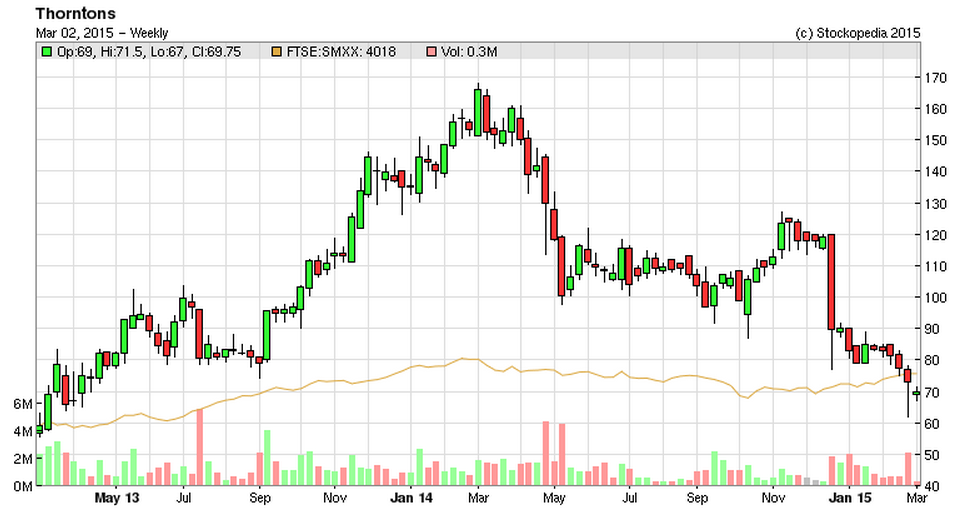The height and width of the screenshot is (522, 957).
Task: Click the '(c) Stockopedia 2015' credit text
Action: point(858,33)
